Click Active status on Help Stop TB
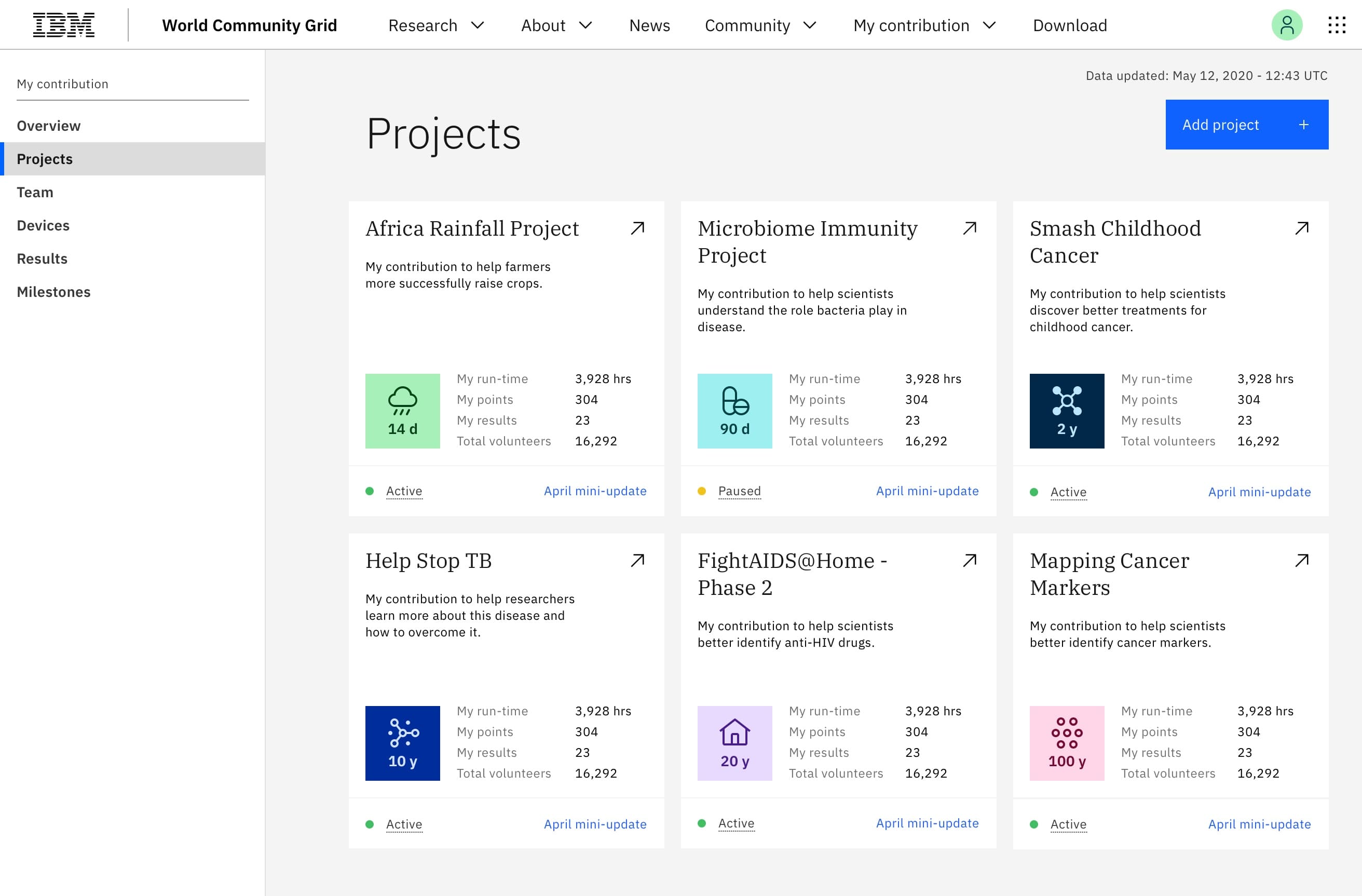 tap(404, 824)
